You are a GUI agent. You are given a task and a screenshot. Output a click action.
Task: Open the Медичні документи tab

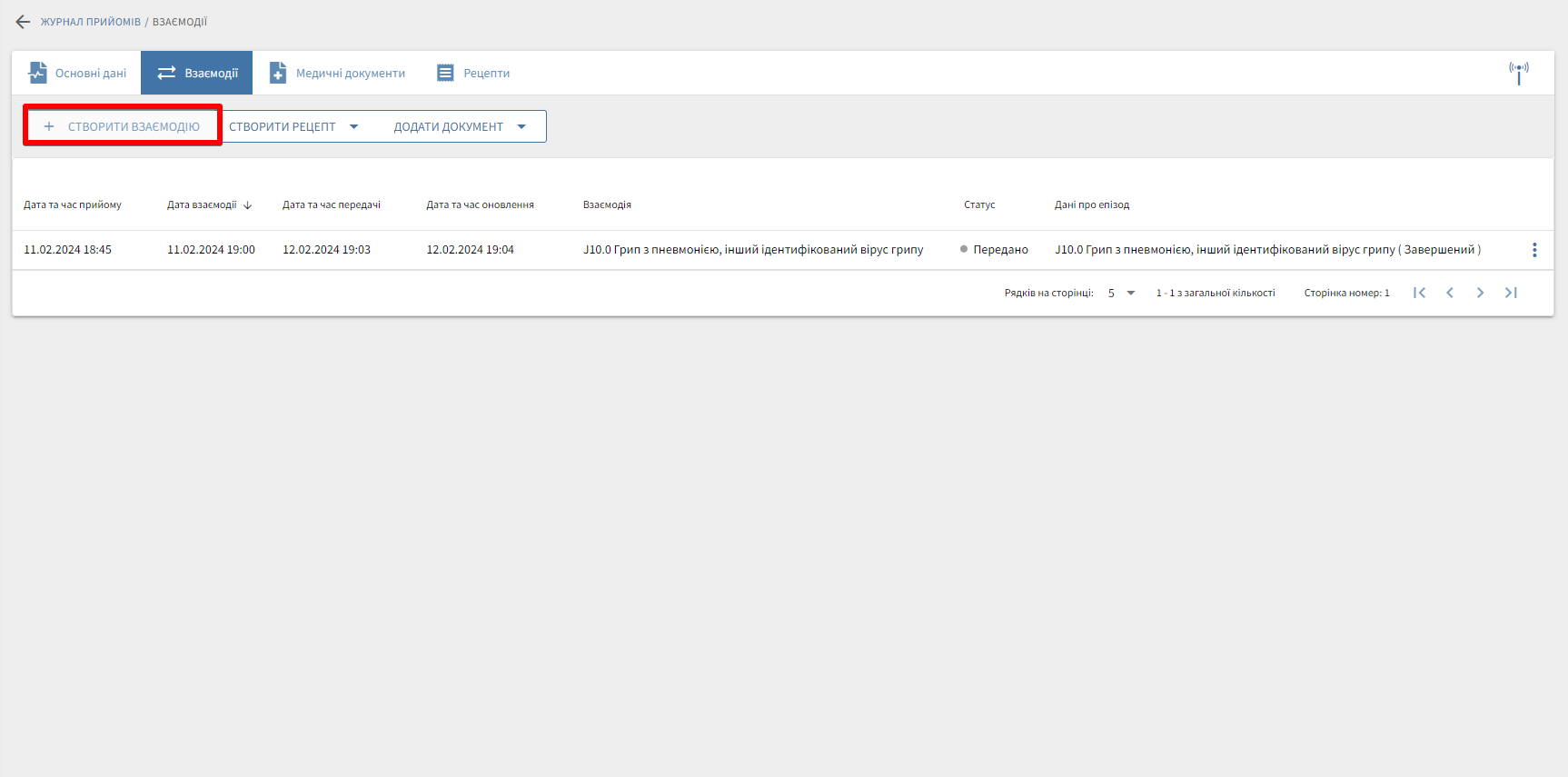(337, 73)
